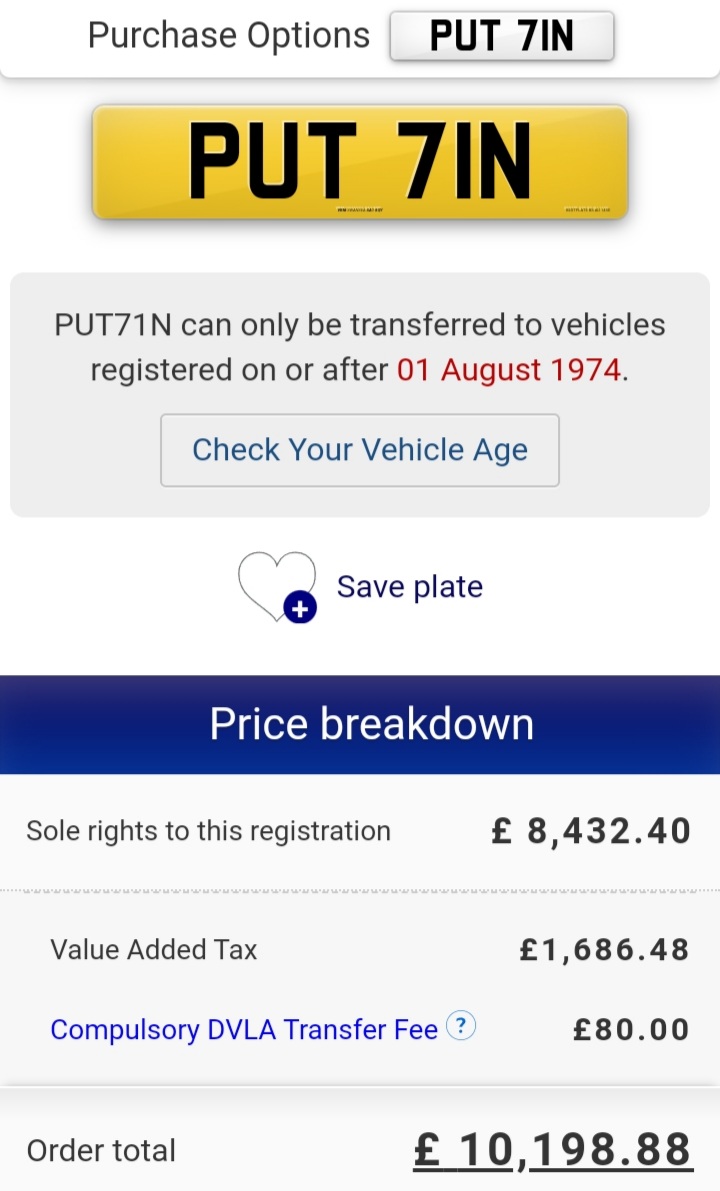Click the £1,686.48 VAT amount
The width and height of the screenshot is (720, 1191).
[604, 949]
